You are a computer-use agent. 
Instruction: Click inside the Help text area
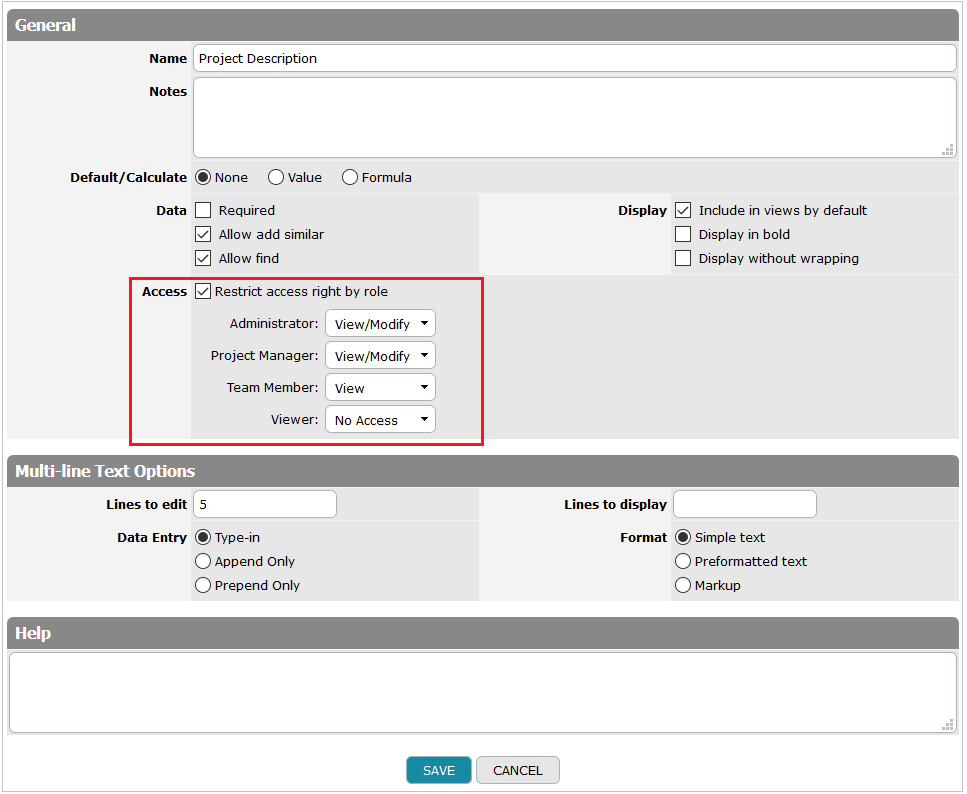pos(480,690)
